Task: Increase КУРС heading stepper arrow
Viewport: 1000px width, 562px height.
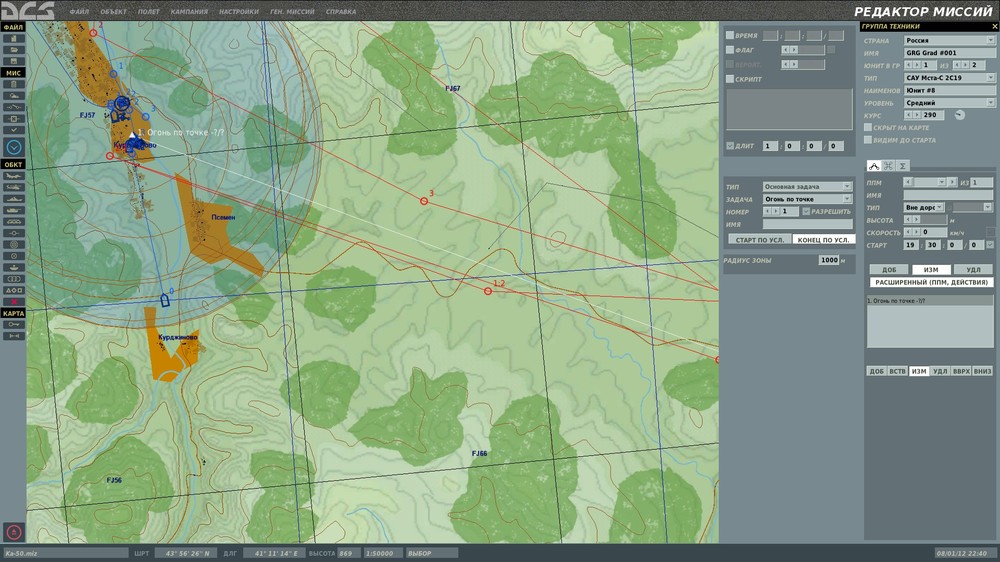Action: 916,115
